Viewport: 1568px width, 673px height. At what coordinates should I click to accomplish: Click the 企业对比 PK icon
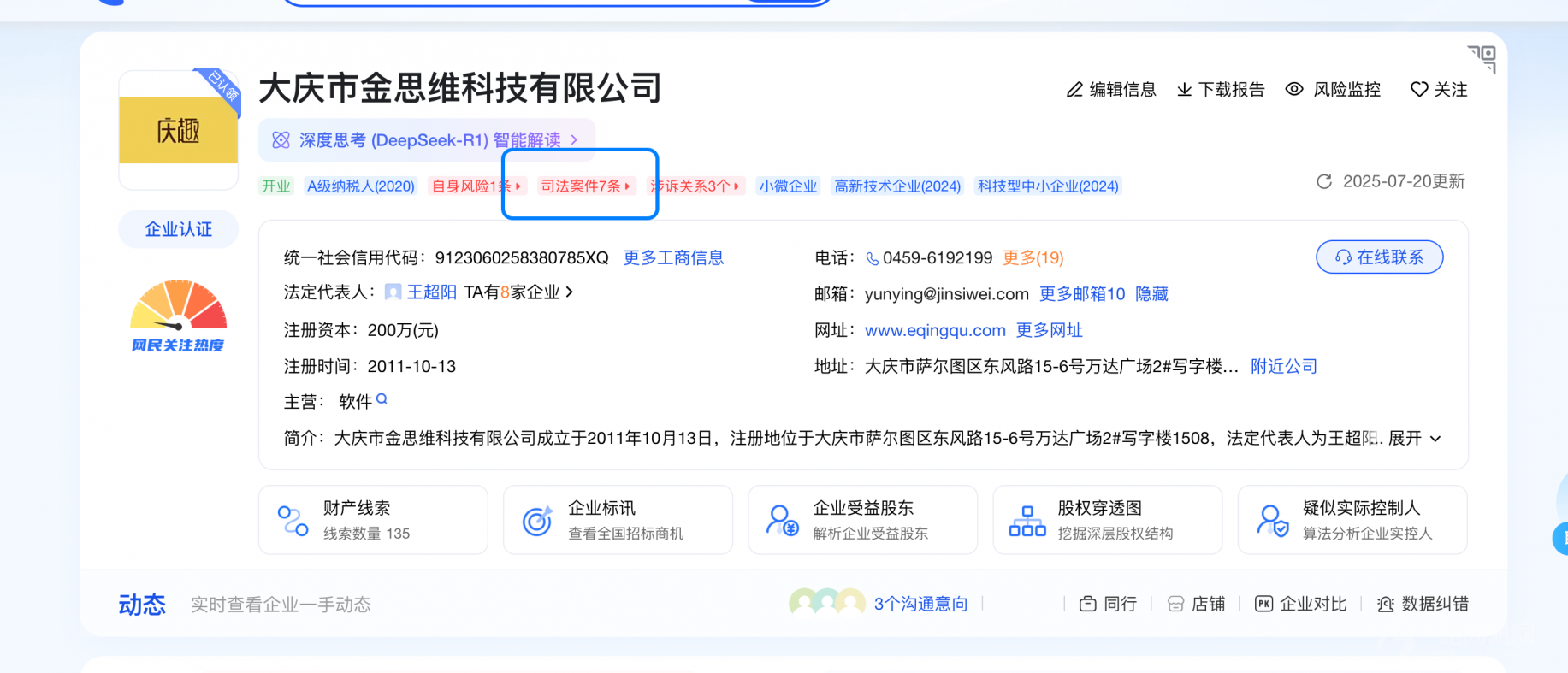[1263, 604]
